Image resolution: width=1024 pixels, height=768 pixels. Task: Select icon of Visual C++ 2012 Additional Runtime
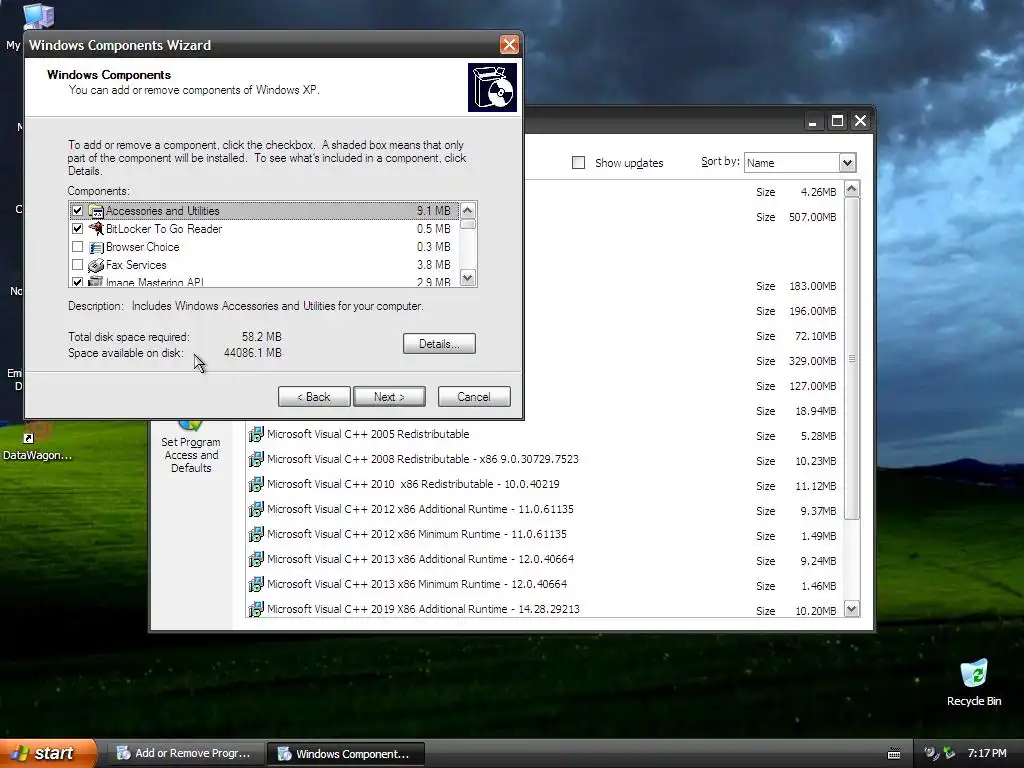[256, 509]
